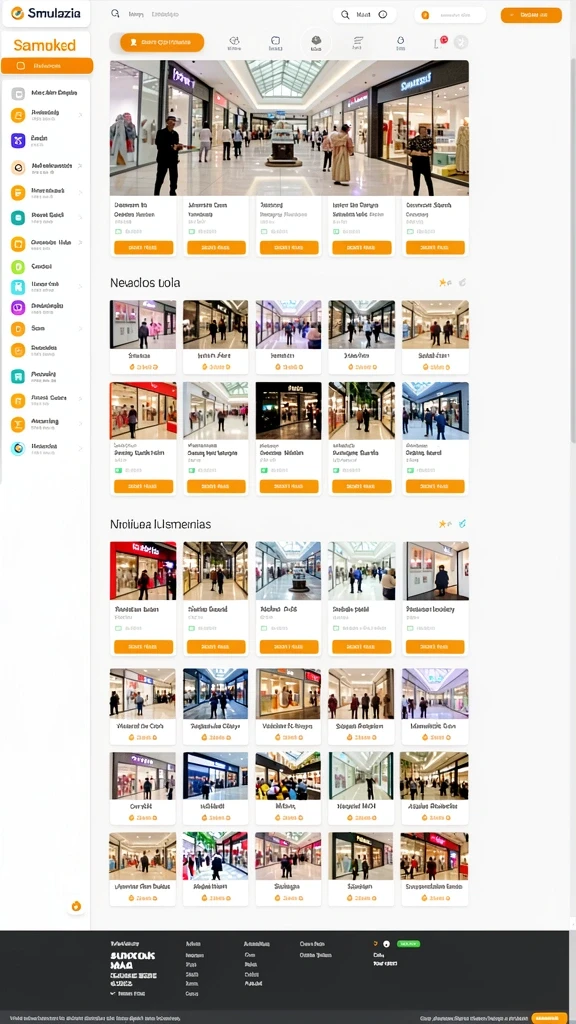This screenshot has width=576, height=1024.
Task: Click the magnifier icon beside the Smulazia logo
Action: [115, 13]
